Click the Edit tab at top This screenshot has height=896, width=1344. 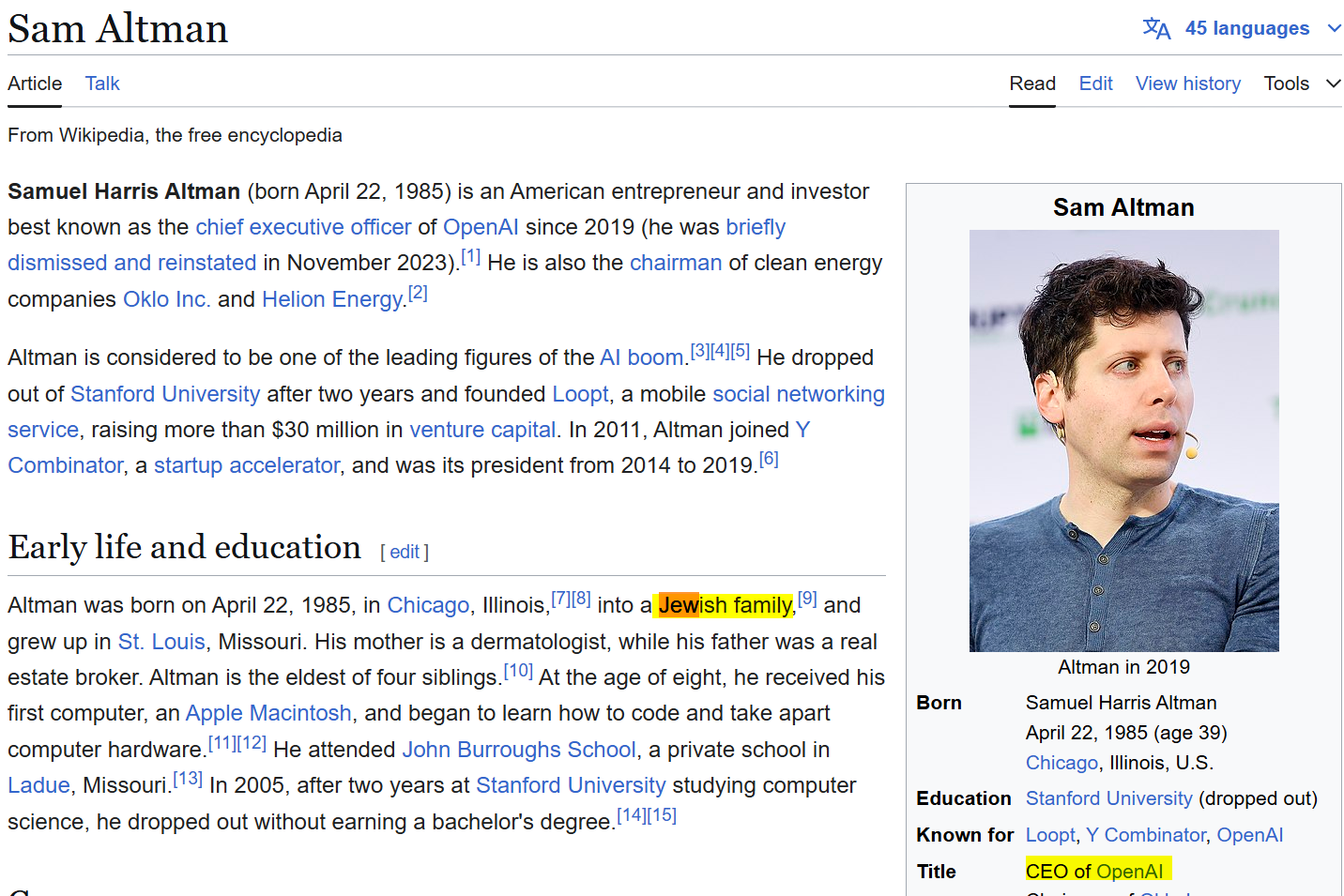[1095, 84]
